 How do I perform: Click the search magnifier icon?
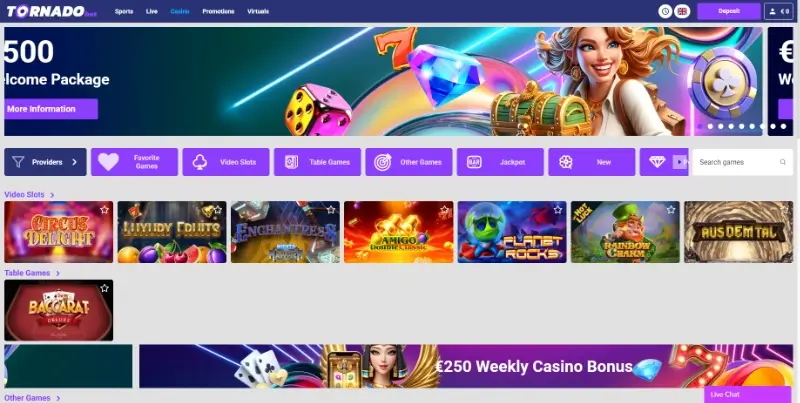(783, 162)
